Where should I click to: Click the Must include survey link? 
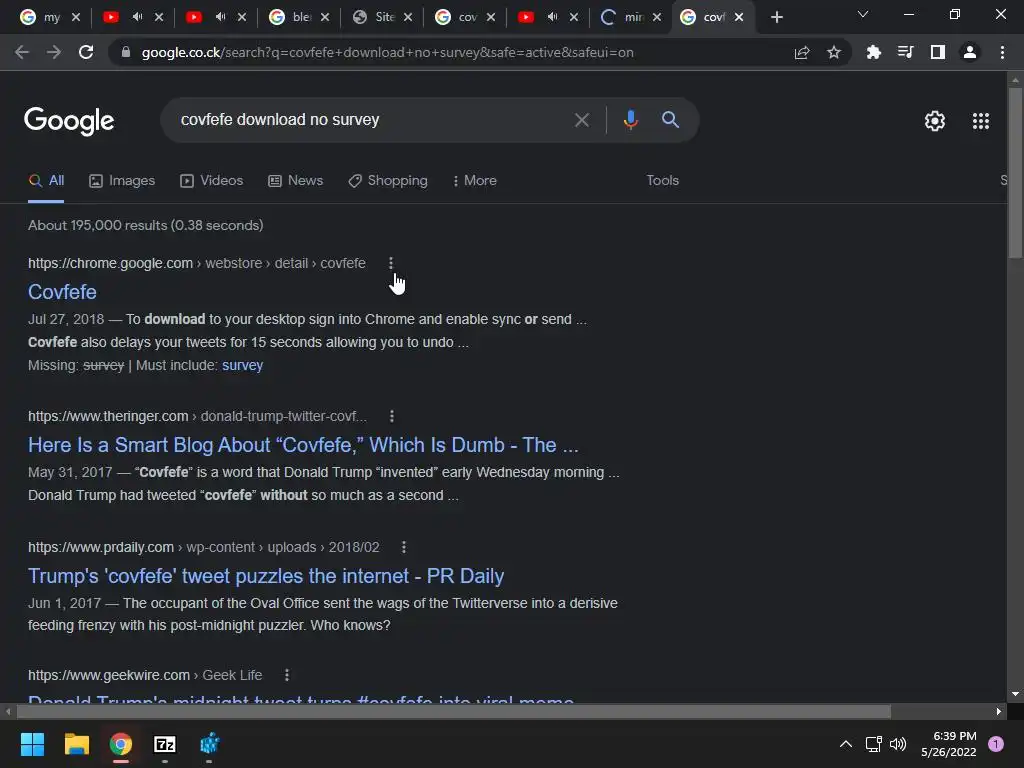242,365
